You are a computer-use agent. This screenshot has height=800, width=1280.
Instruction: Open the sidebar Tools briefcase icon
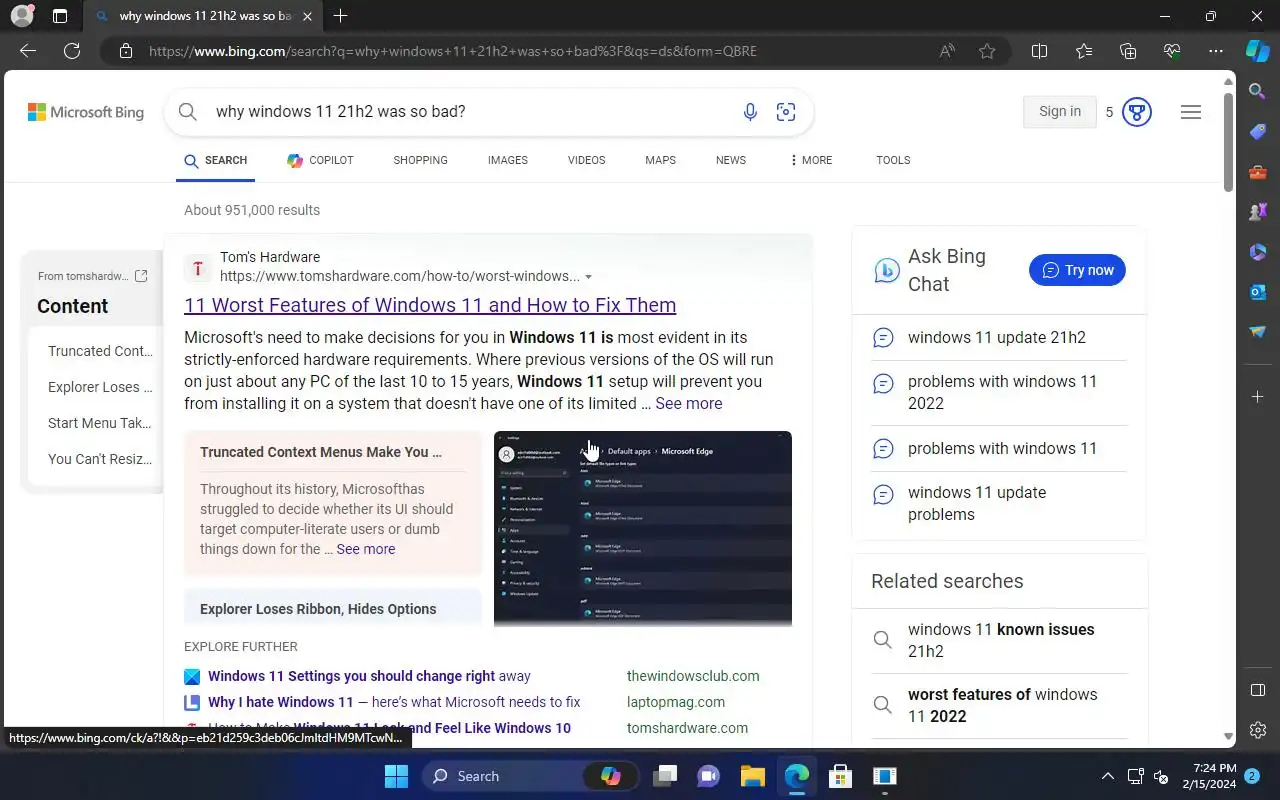(x=1258, y=172)
